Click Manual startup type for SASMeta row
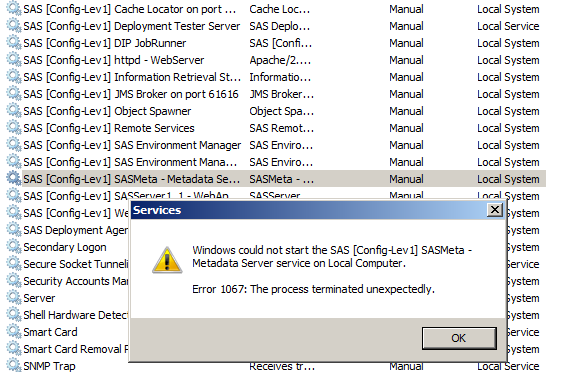 (x=406, y=179)
